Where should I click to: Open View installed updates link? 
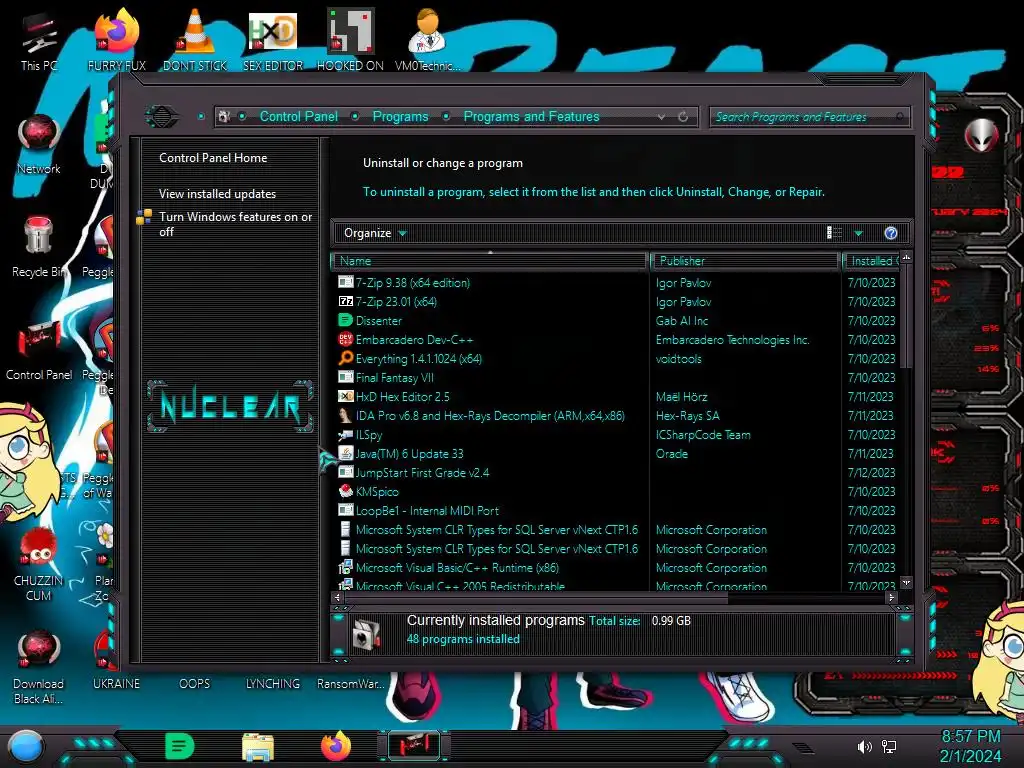click(x=217, y=194)
